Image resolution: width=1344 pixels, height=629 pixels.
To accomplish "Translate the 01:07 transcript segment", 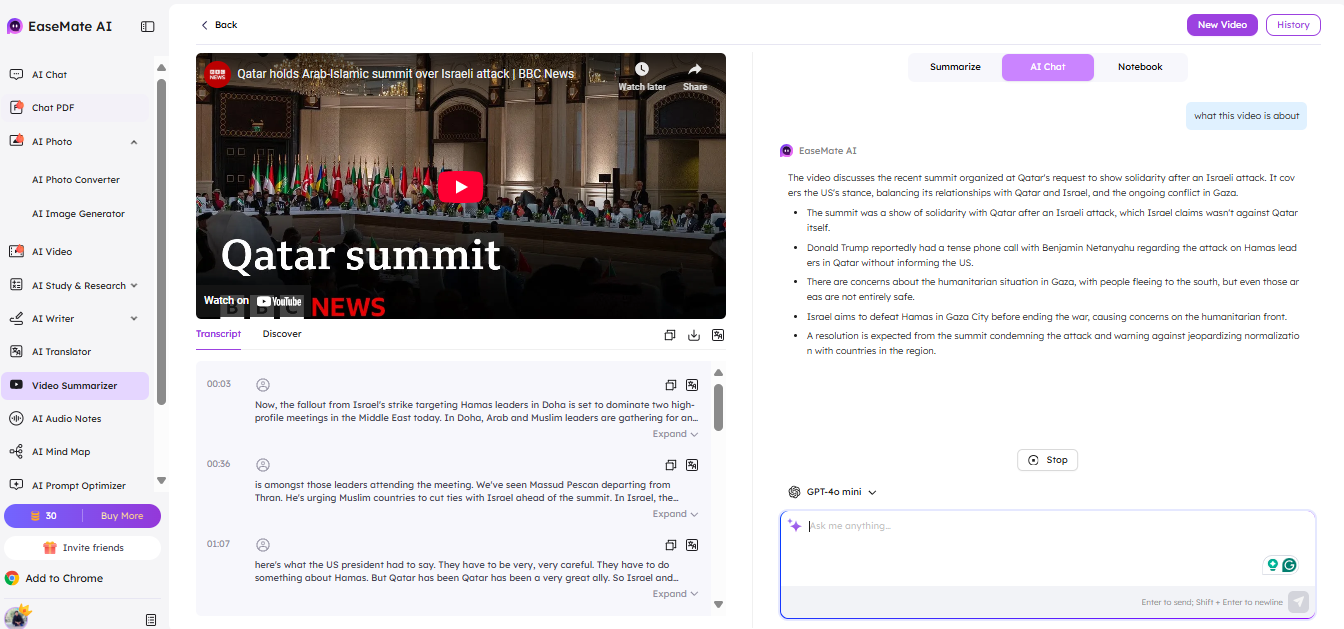I will [692, 545].
